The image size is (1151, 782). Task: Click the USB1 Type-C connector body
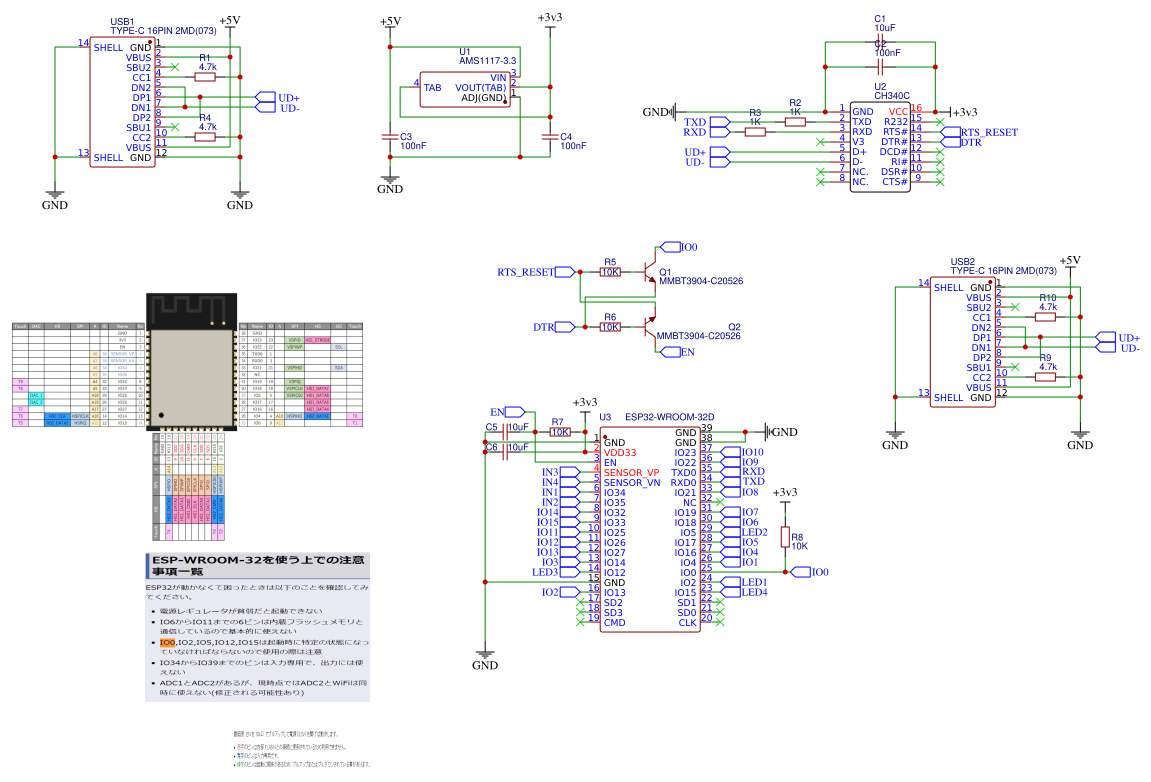click(122, 102)
